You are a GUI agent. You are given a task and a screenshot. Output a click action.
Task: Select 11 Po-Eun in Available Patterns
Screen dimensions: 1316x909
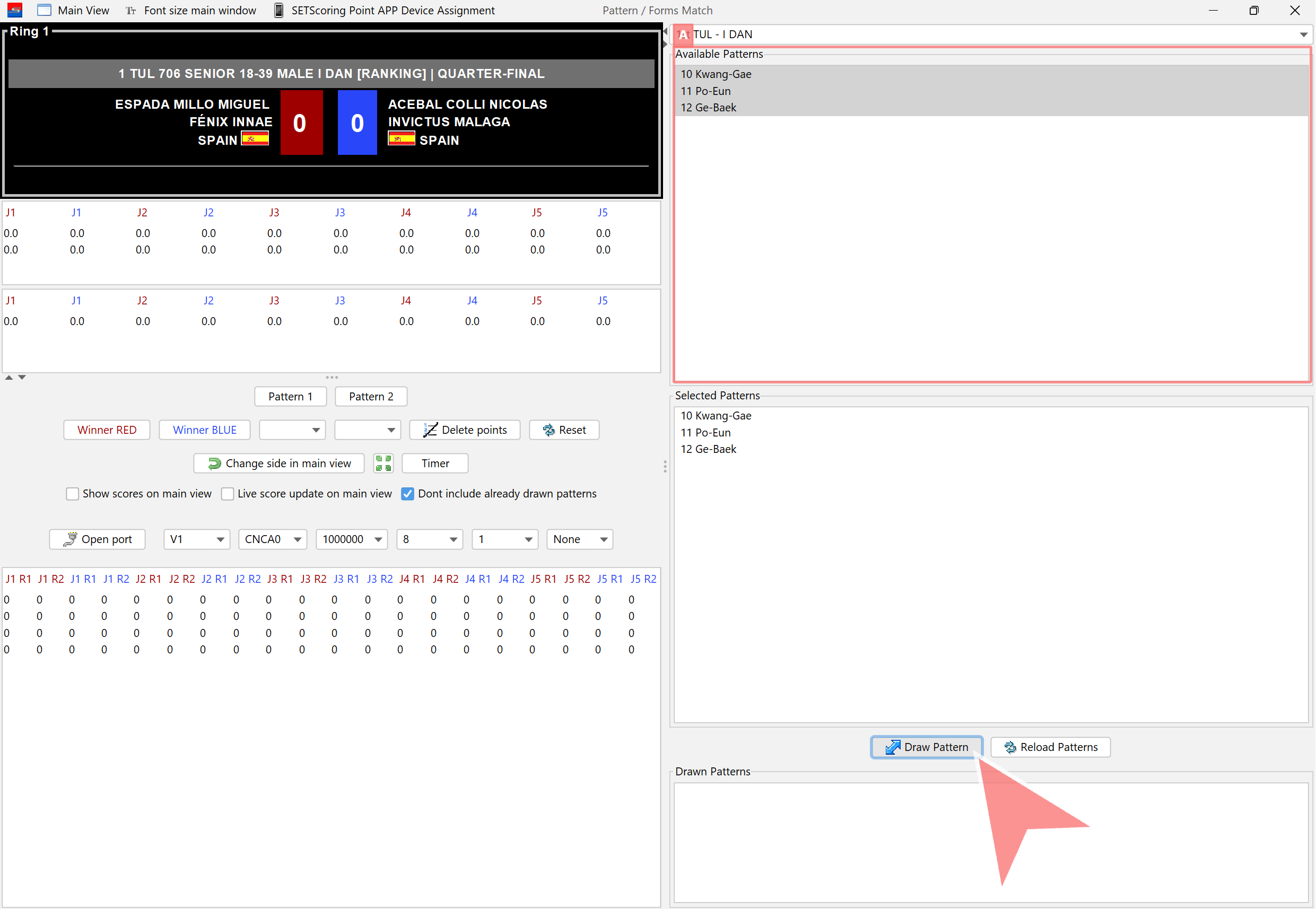[x=705, y=91]
